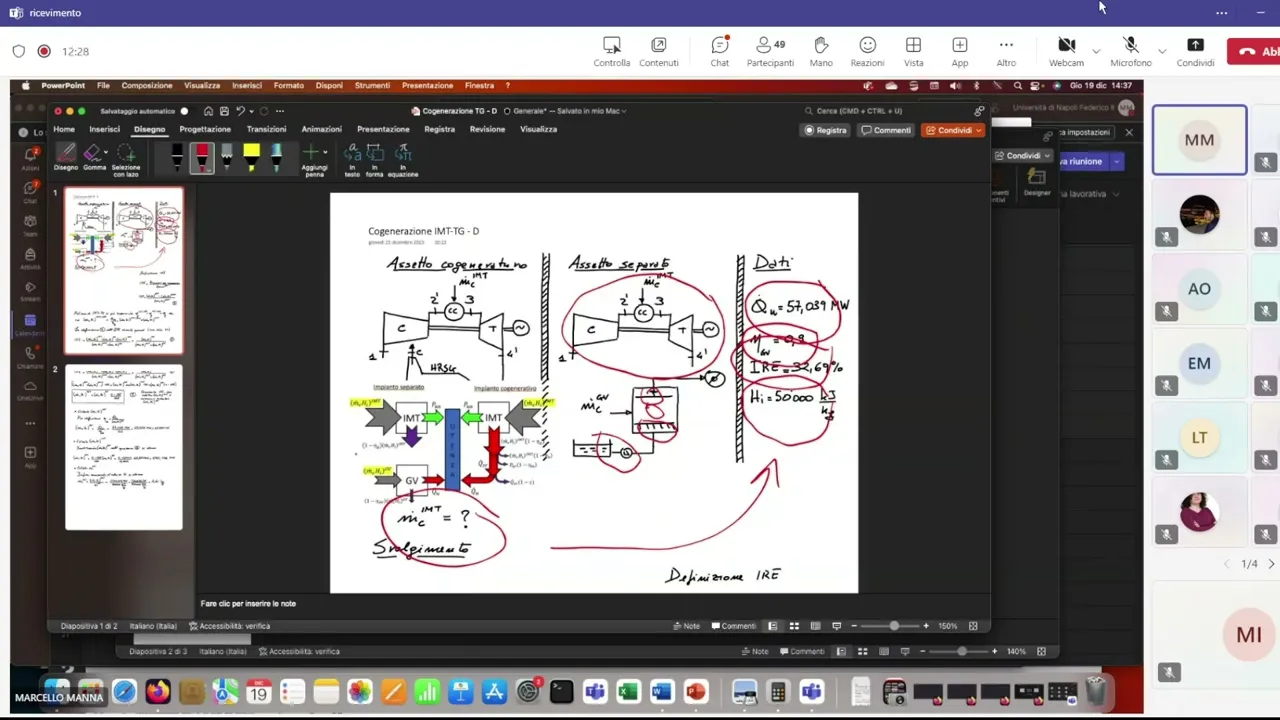Image resolution: width=1280 pixels, height=720 pixels.
Task: Open Teams meeting Chat panel
Action: (x=720, y=51)
